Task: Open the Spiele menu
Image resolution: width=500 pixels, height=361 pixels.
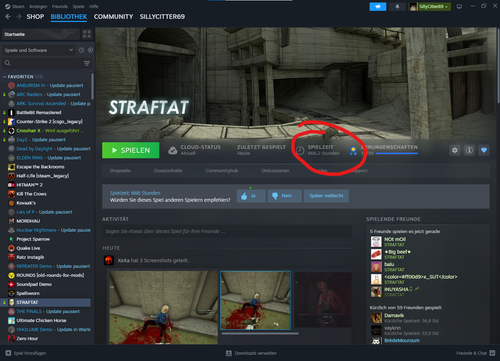Action: point(78,6)
